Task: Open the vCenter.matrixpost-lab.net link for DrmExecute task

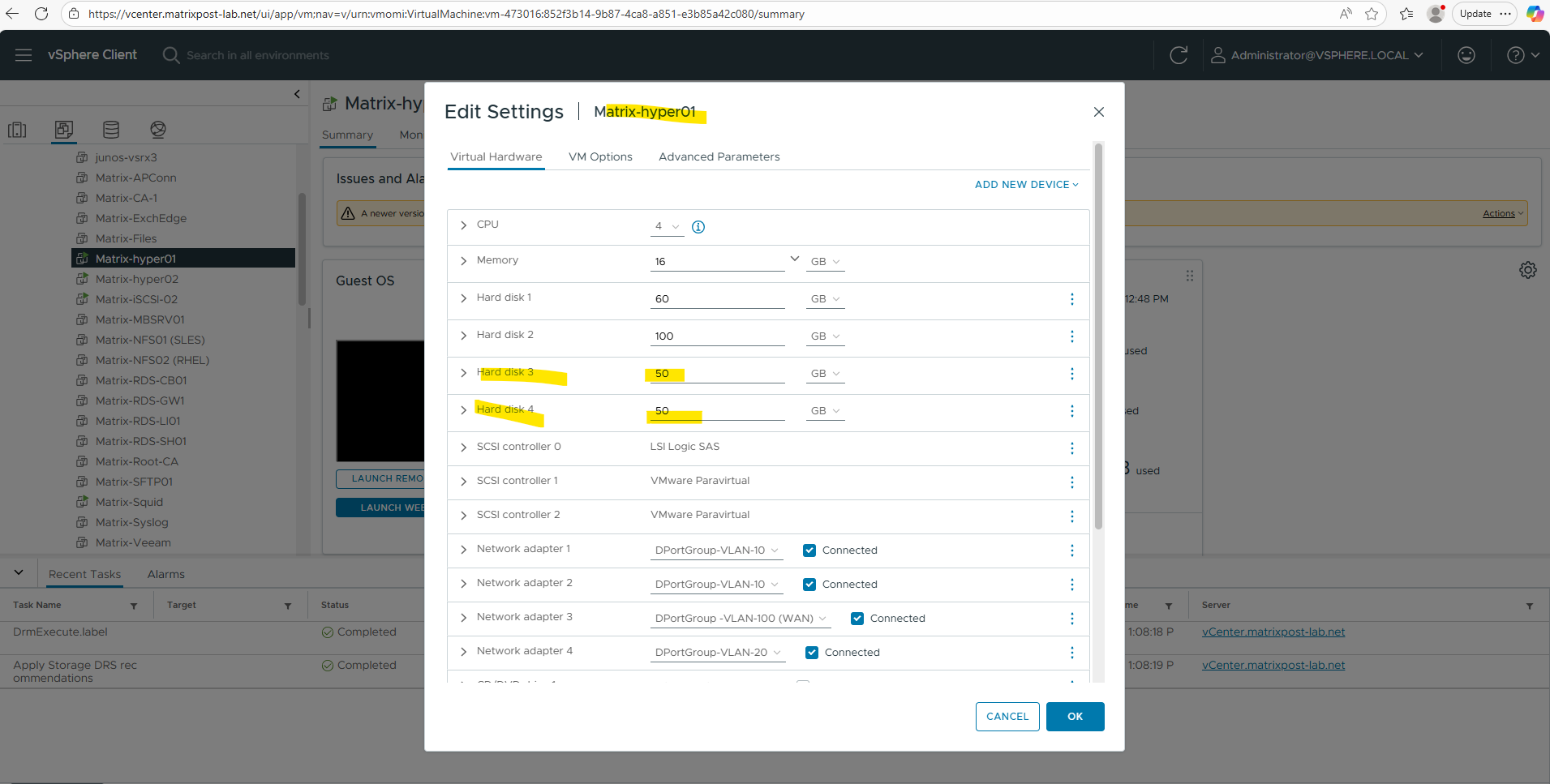Action: coord(1273,632)
